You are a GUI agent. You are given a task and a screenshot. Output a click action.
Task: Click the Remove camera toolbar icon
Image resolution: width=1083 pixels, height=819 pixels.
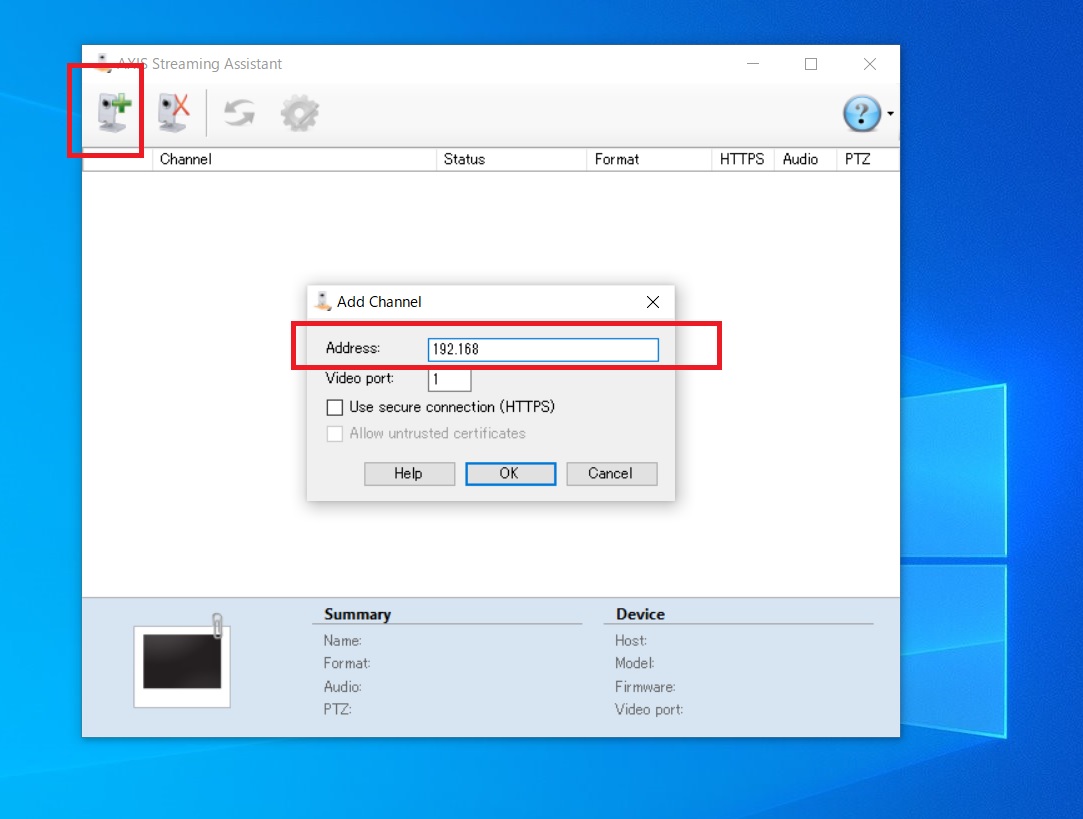point(173,112)
